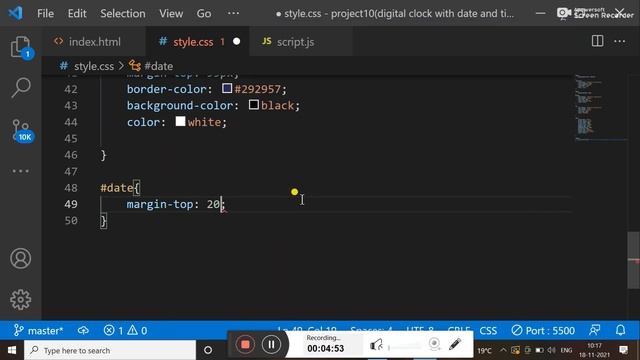Pause the screen recording
The width and height of the screenshot is (640, 360).
[271, 344]
